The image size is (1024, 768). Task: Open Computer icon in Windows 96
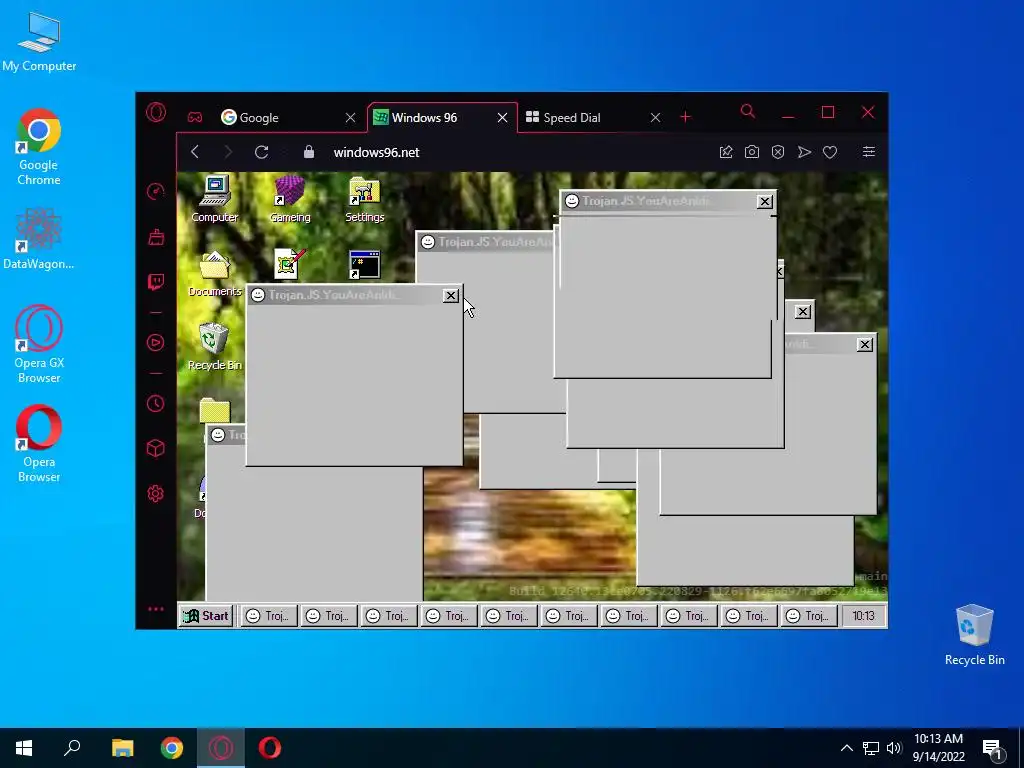[x=215, y=199]
